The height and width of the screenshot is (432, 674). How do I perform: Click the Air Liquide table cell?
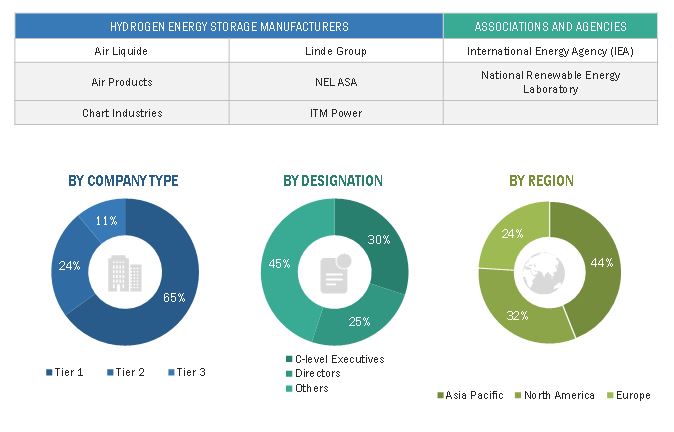tap(122, 50)
